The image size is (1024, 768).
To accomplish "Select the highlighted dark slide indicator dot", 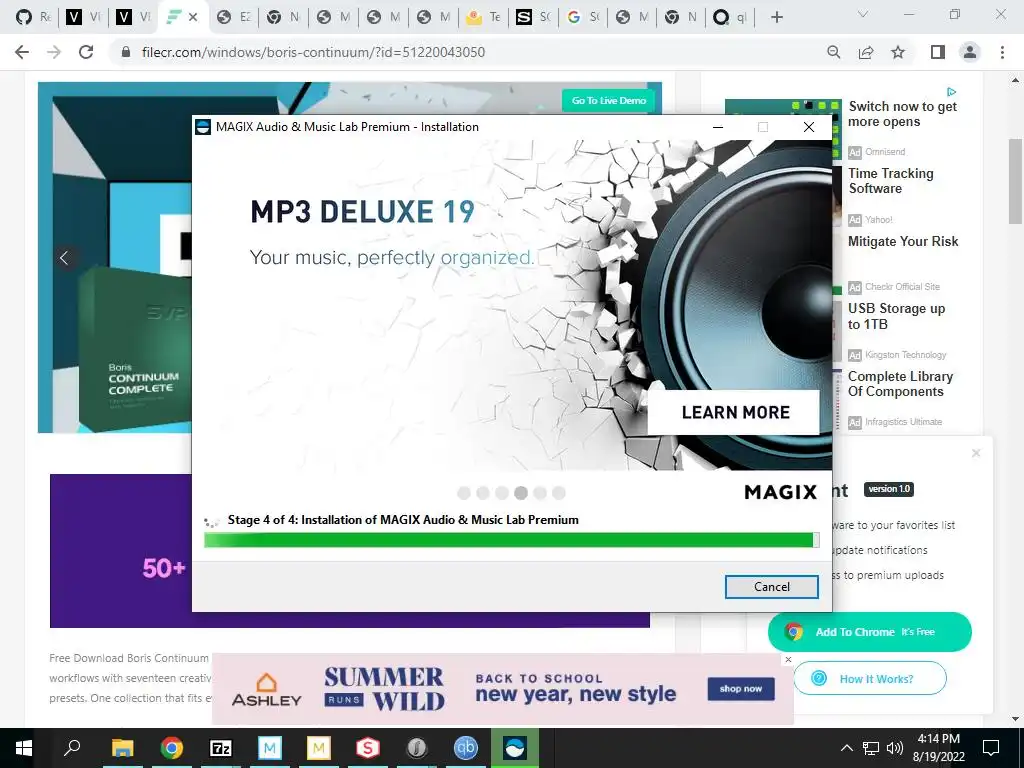I will (520, 493).
